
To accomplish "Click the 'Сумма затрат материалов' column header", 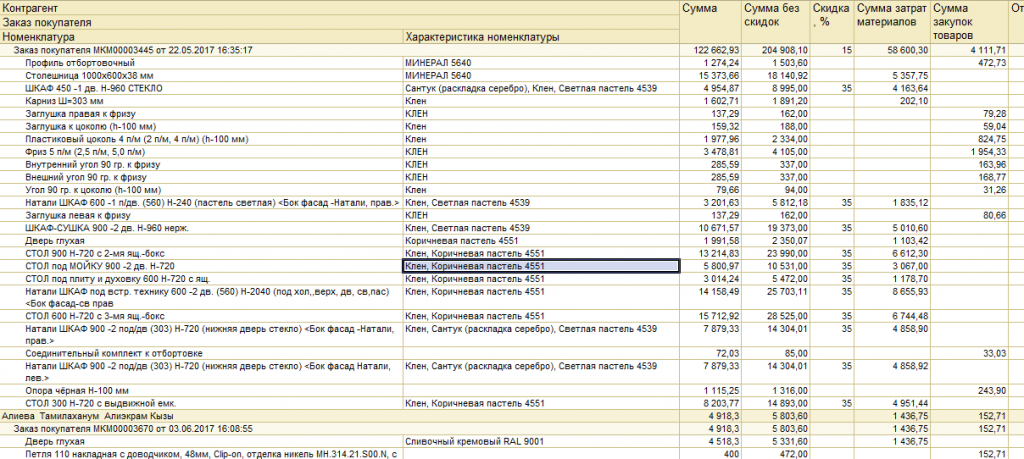I will click(891, 22).
